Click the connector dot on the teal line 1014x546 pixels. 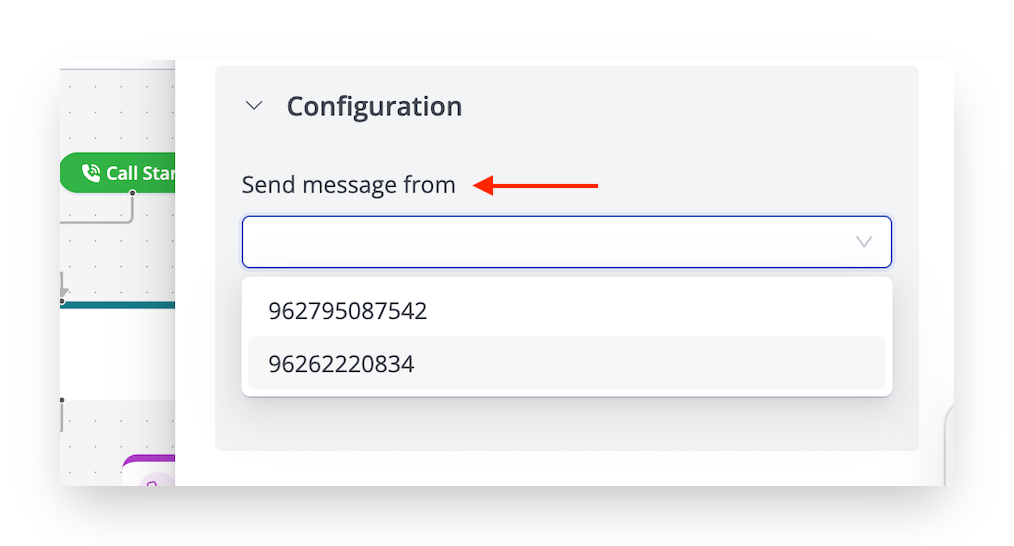coord(62,301)
